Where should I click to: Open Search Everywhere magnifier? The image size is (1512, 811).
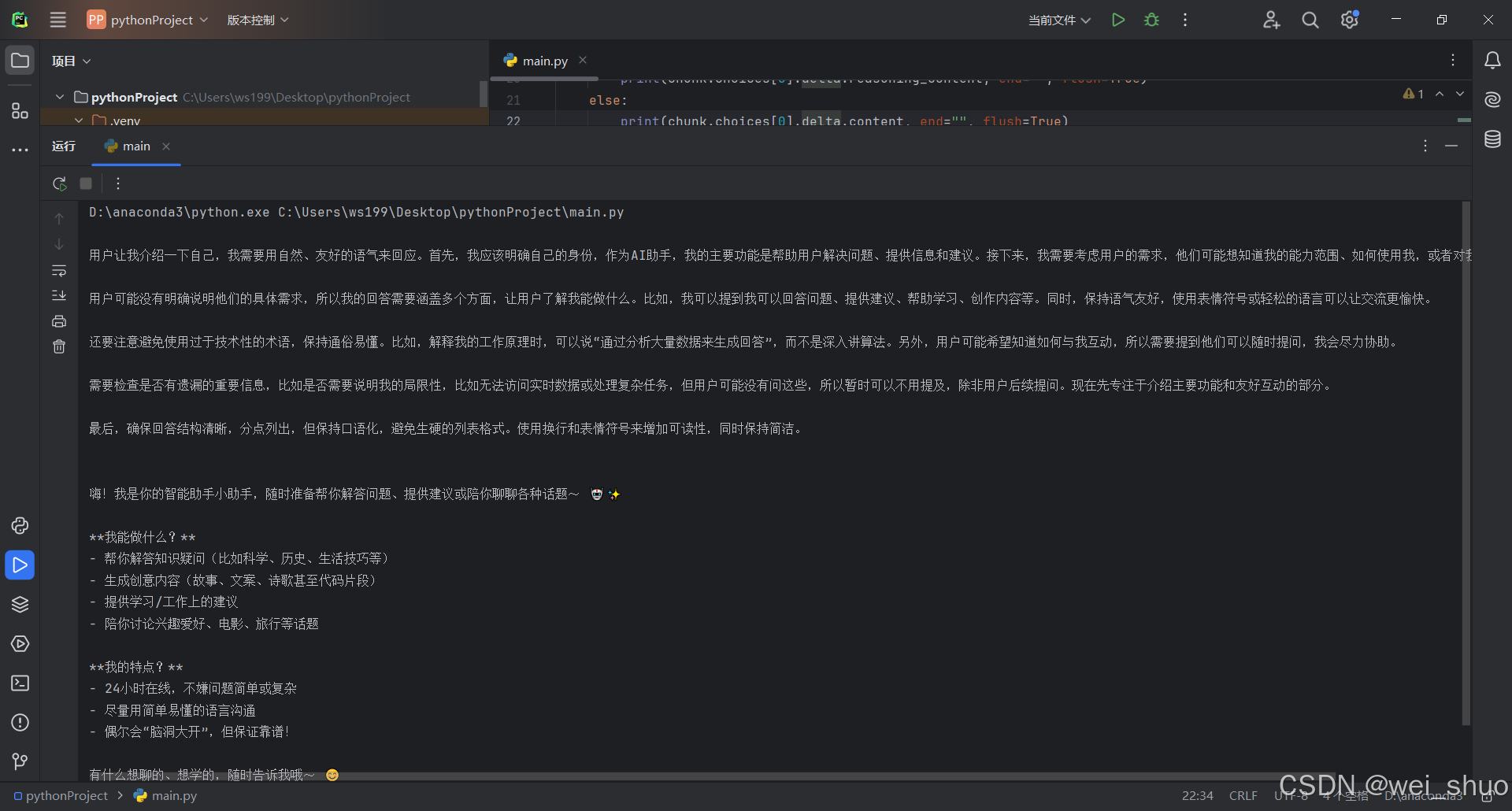point(1310,20)
